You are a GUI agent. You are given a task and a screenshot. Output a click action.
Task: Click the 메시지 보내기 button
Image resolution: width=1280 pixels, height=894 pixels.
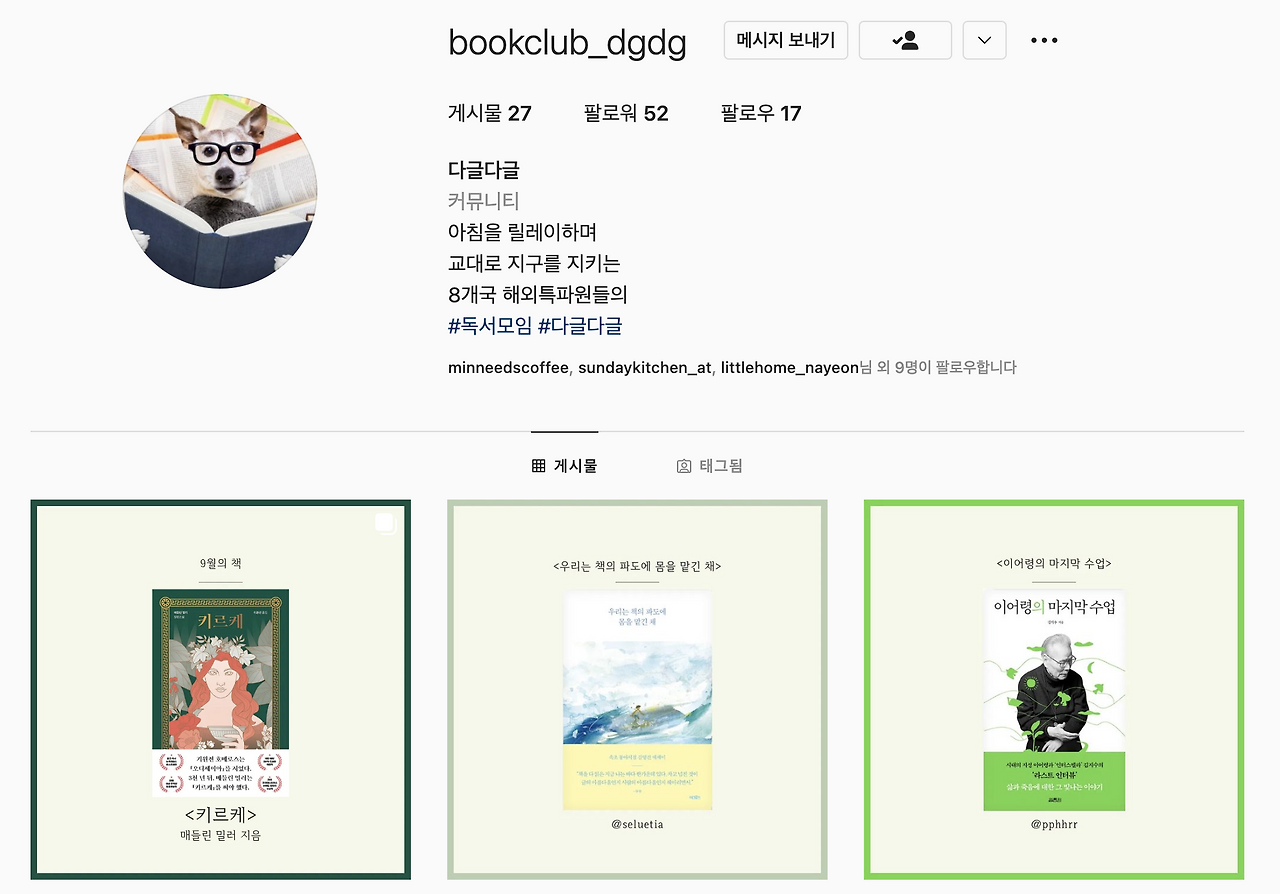786,41
